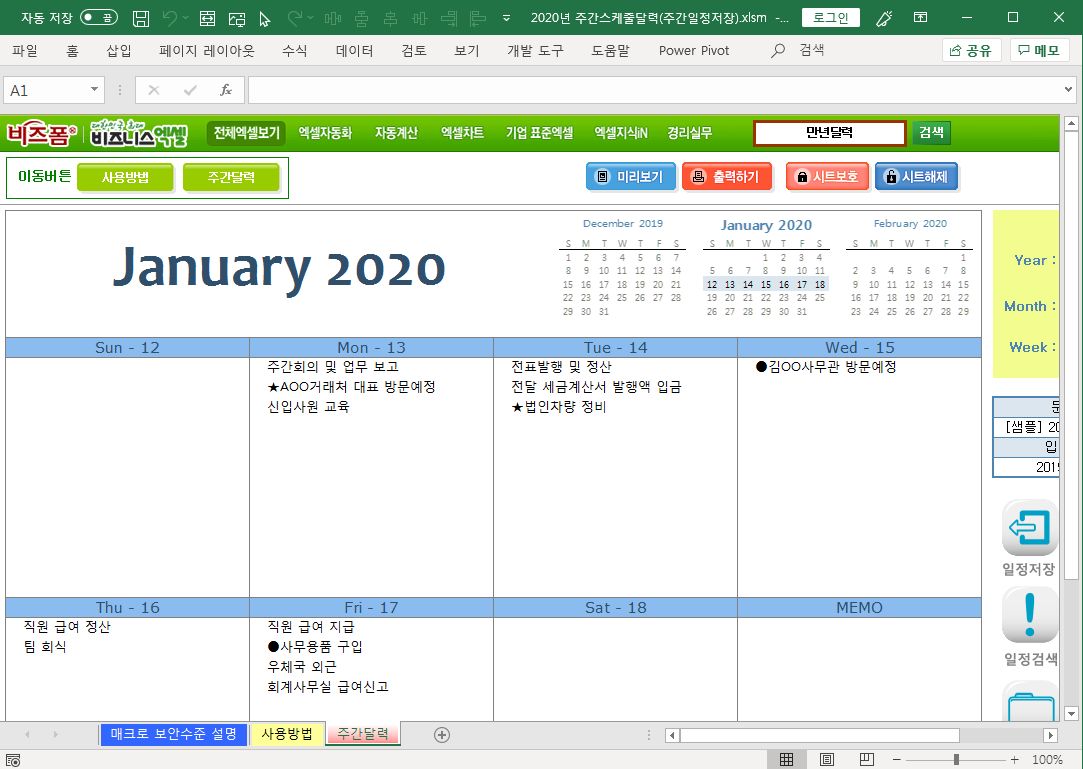Click the align right objects icon
Image resolution: width=1083 pixels, height=769 pixels.
pos(450,19)
